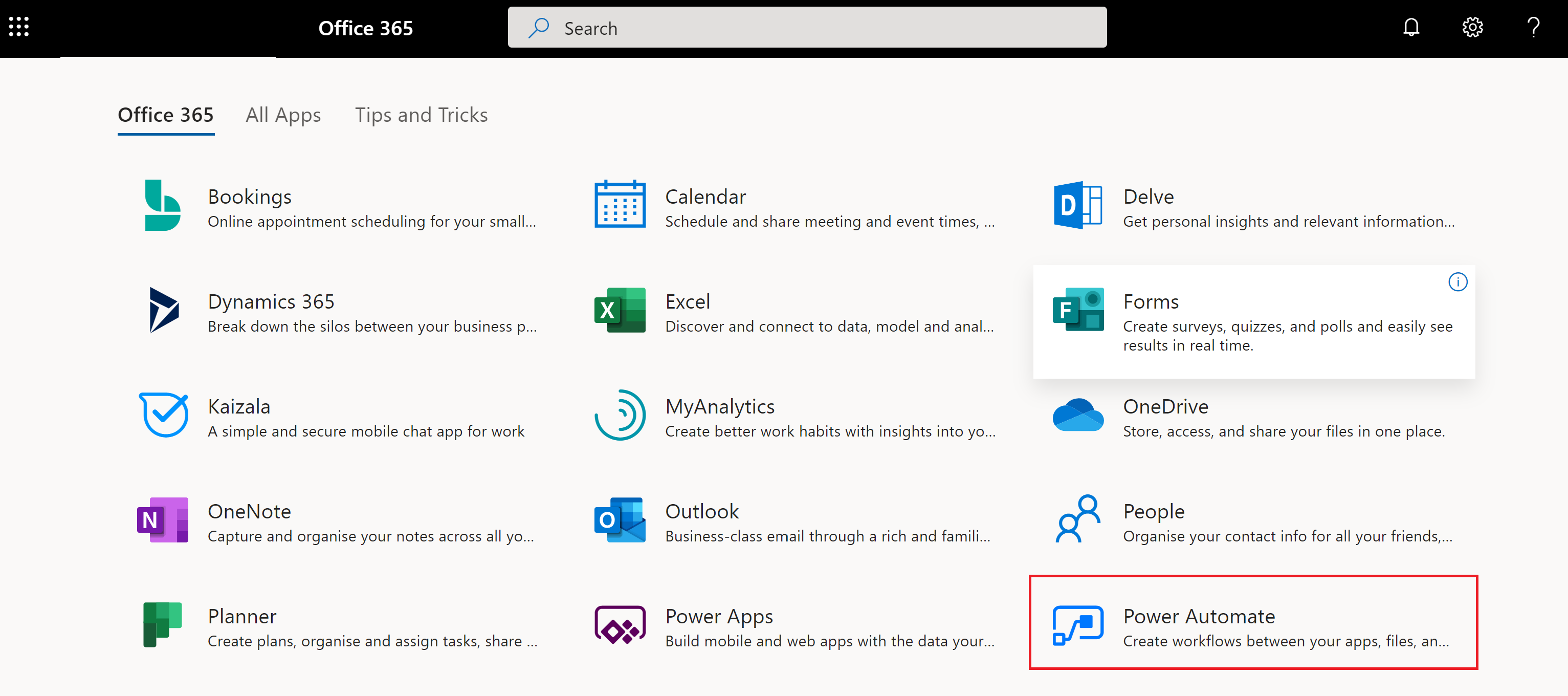
Task: Open Outlook via its title
Action: pyautogui.click(x=702, y=511)
